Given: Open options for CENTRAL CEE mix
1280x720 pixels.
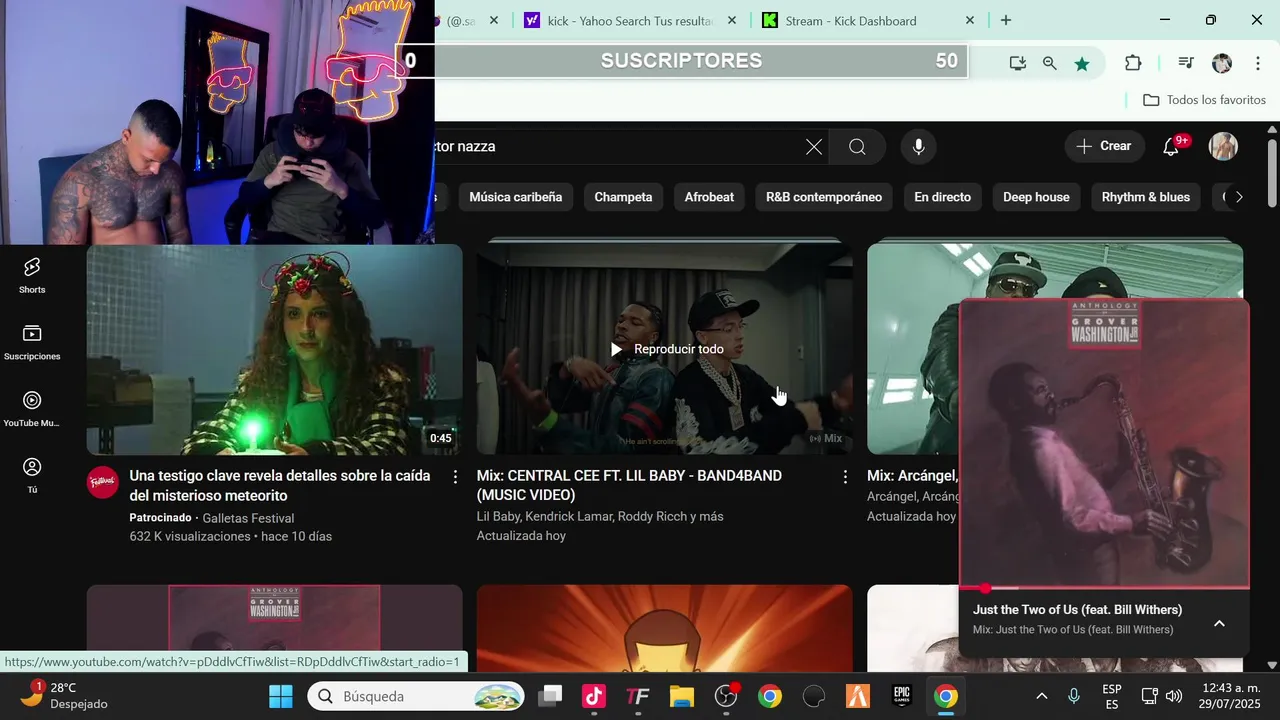Looking at the screenshot, I should click(845, 477).
